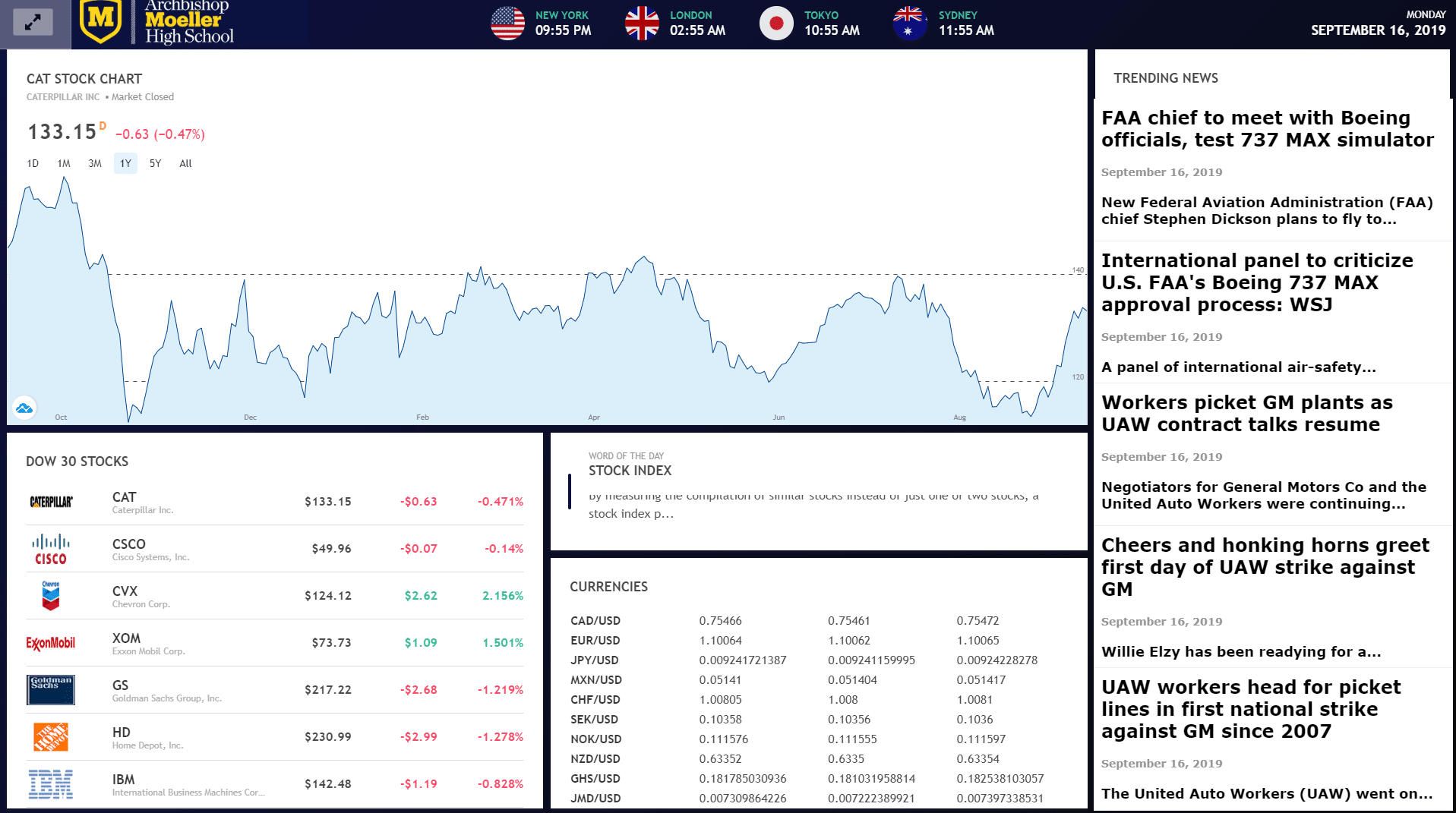
Task: Click the NZD/USD currency pair
Action: tap(595, 759)
